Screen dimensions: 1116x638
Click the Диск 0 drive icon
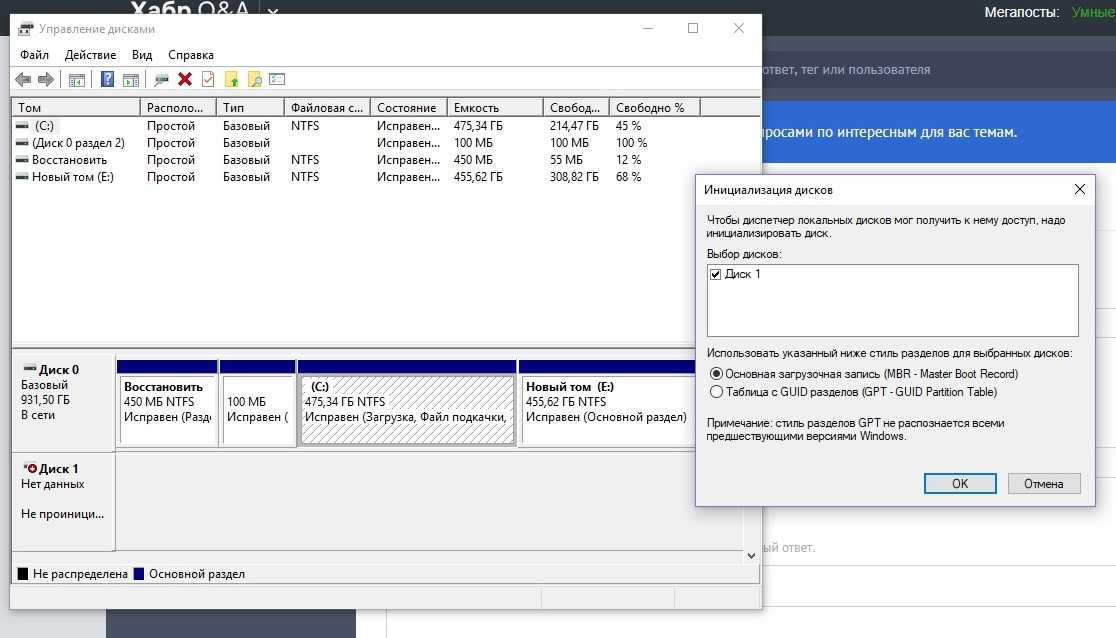click(29, 368)
